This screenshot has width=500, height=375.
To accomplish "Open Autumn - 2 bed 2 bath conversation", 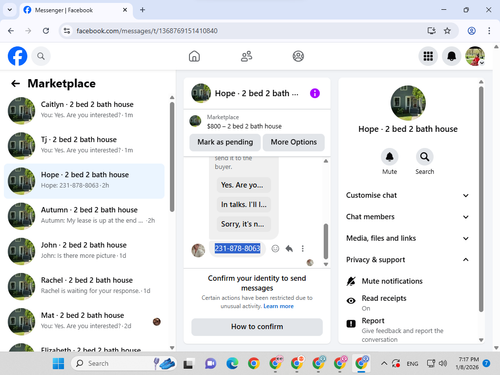I will (x=84, y=216).
